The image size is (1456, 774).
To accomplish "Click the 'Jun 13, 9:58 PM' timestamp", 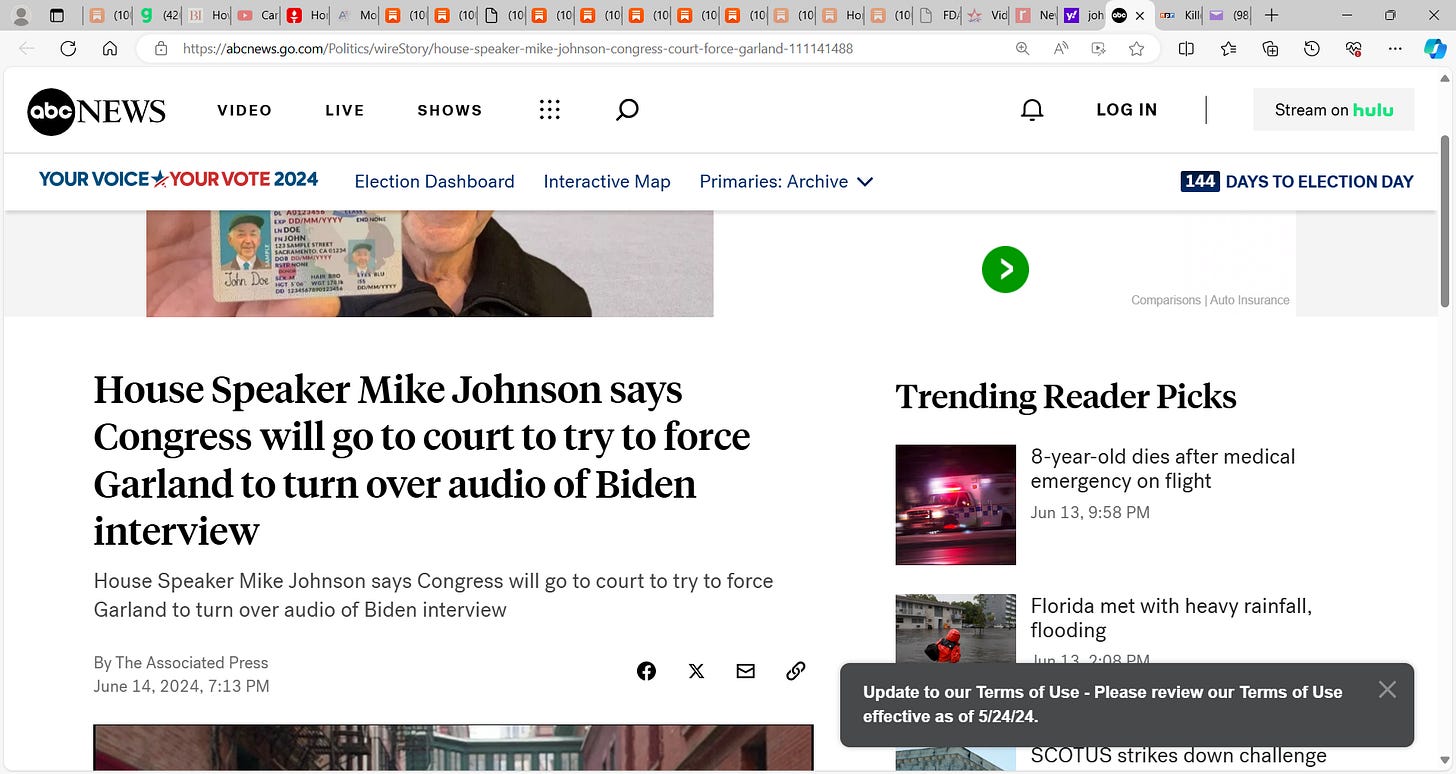I will coord(1090,512).
